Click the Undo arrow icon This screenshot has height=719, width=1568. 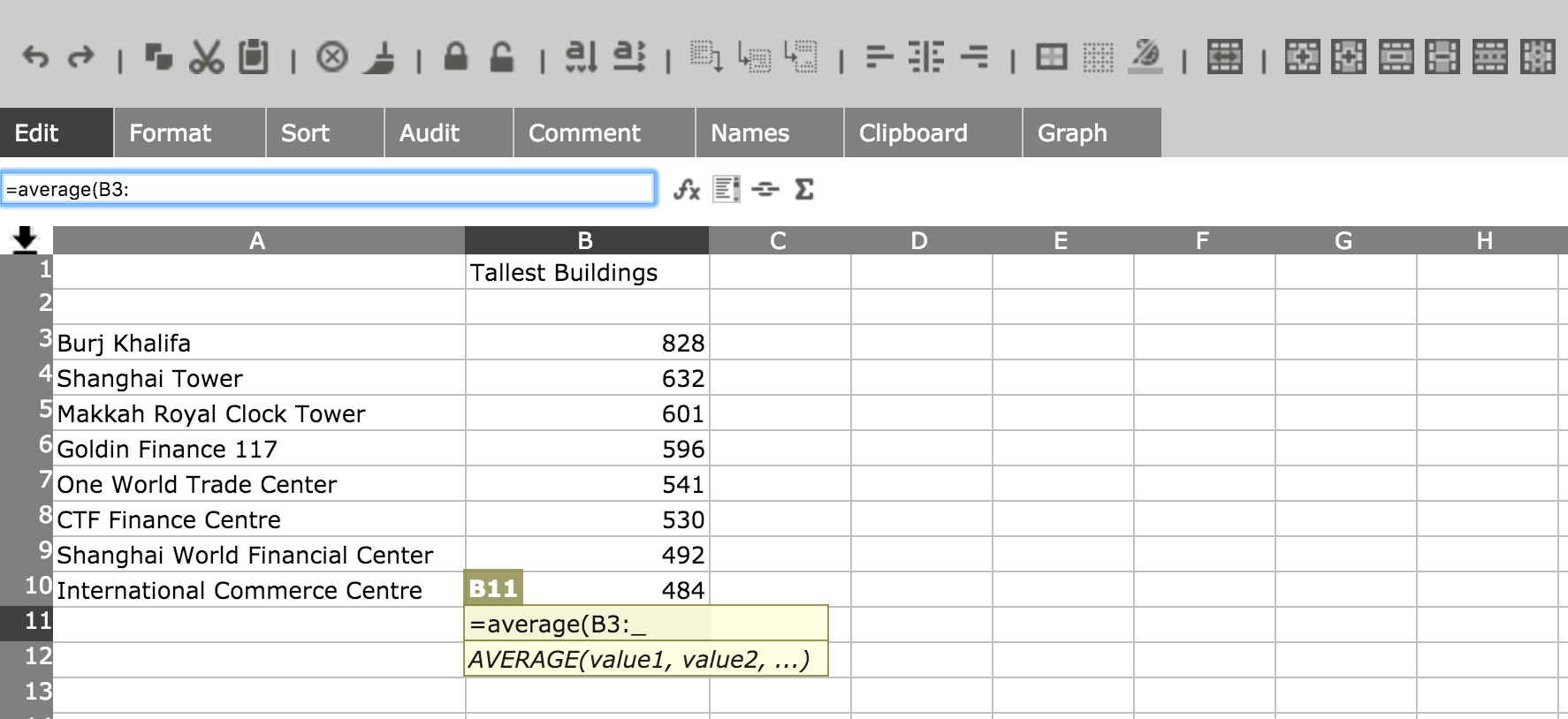point(35,57)
